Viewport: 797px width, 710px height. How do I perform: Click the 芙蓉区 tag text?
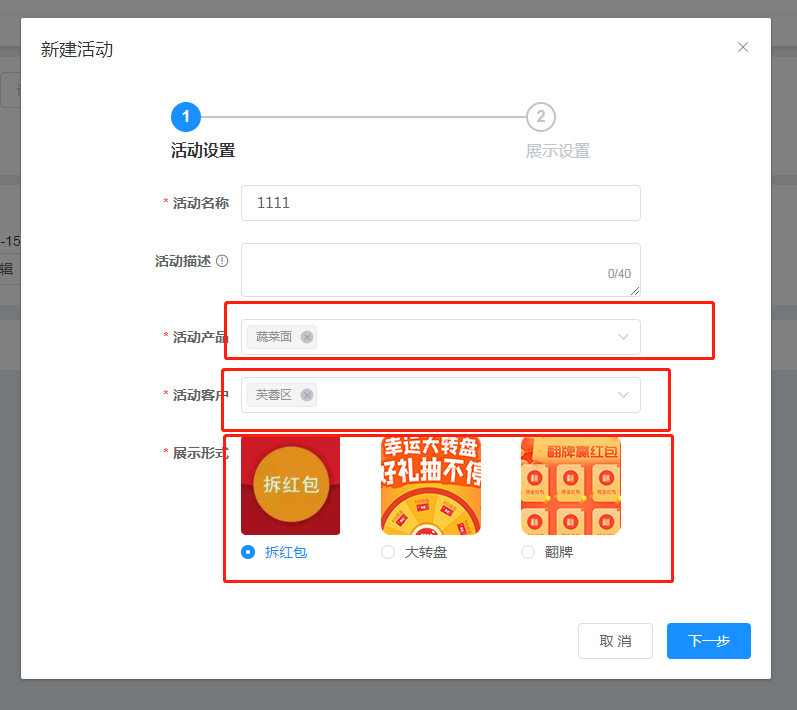click(x=274, y=395)
